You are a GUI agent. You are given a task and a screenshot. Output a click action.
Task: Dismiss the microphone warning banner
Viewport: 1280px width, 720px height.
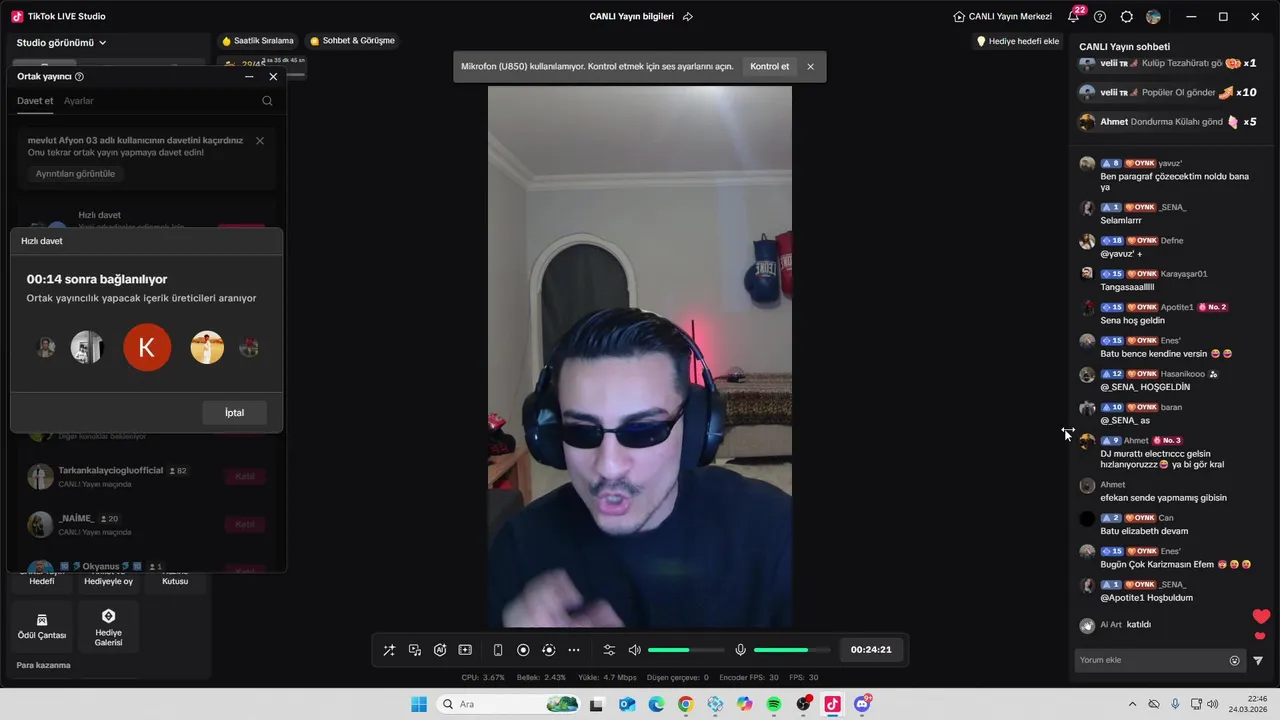(x=810, y=67)
